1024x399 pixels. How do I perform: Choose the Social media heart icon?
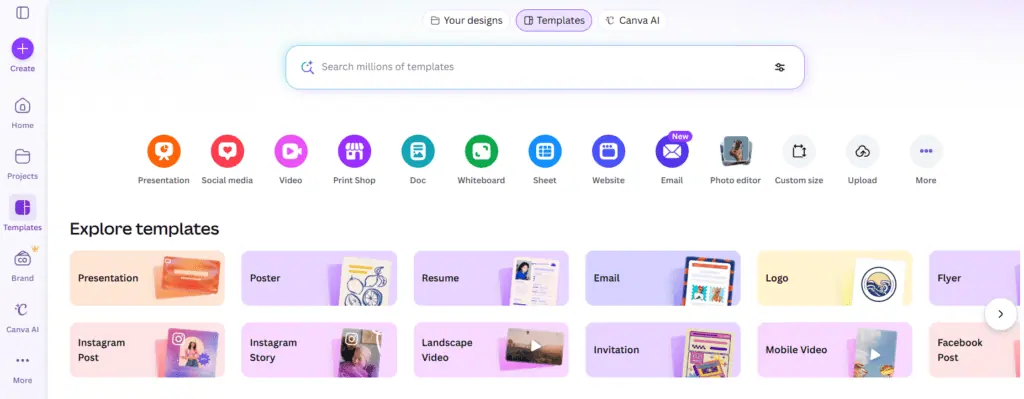(x=227, y=152)
